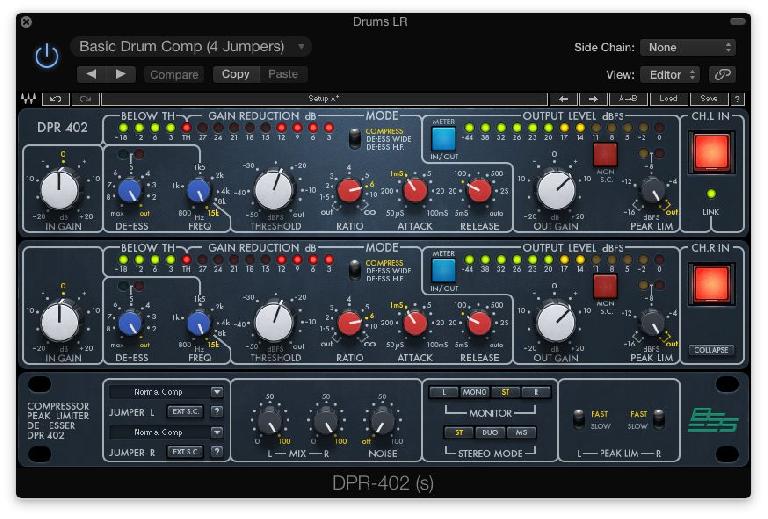Click the channel L RELEASE red knob
This screenshot has width=768, height=519.
480,191
